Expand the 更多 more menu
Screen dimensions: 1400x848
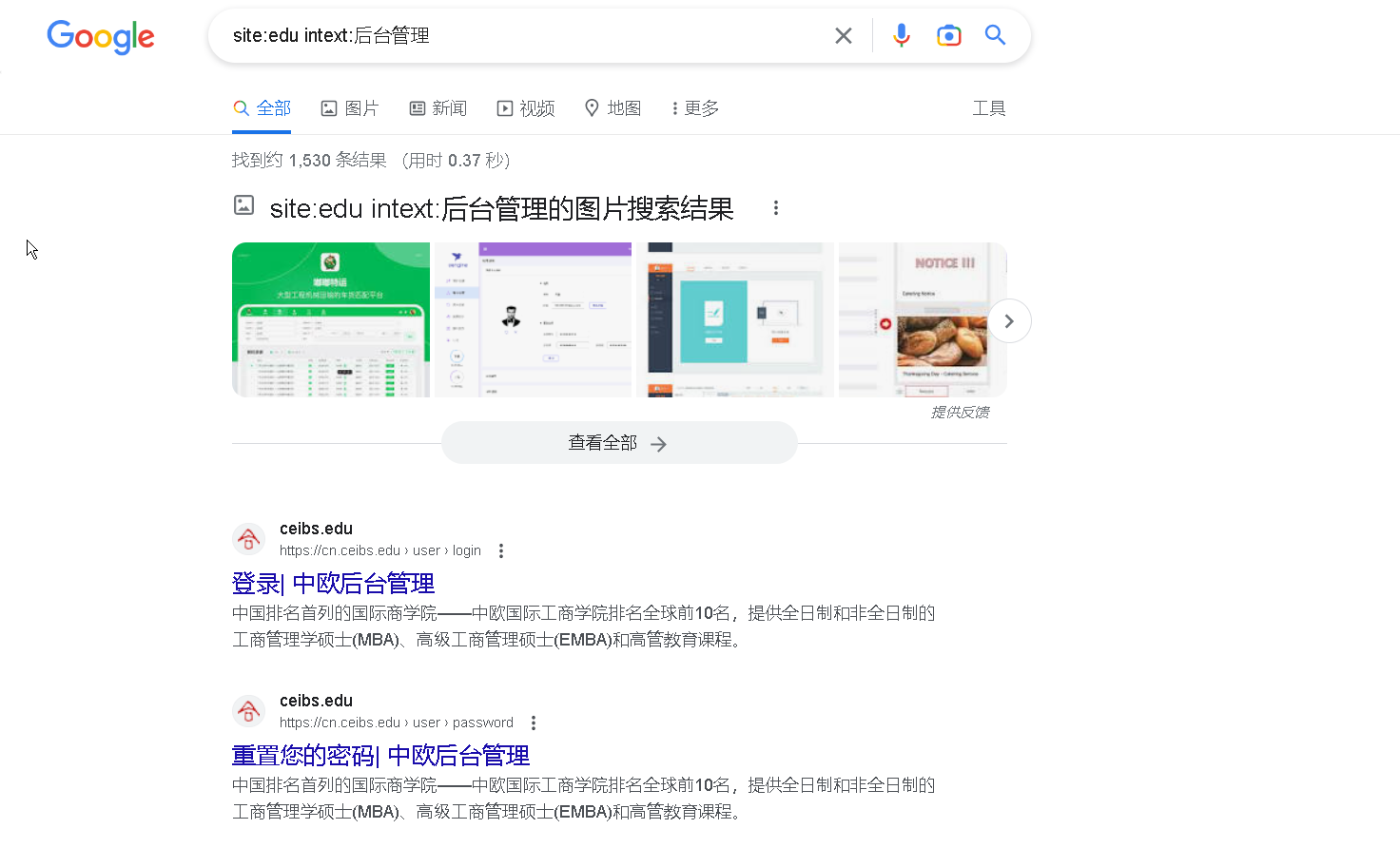point(695,108)
